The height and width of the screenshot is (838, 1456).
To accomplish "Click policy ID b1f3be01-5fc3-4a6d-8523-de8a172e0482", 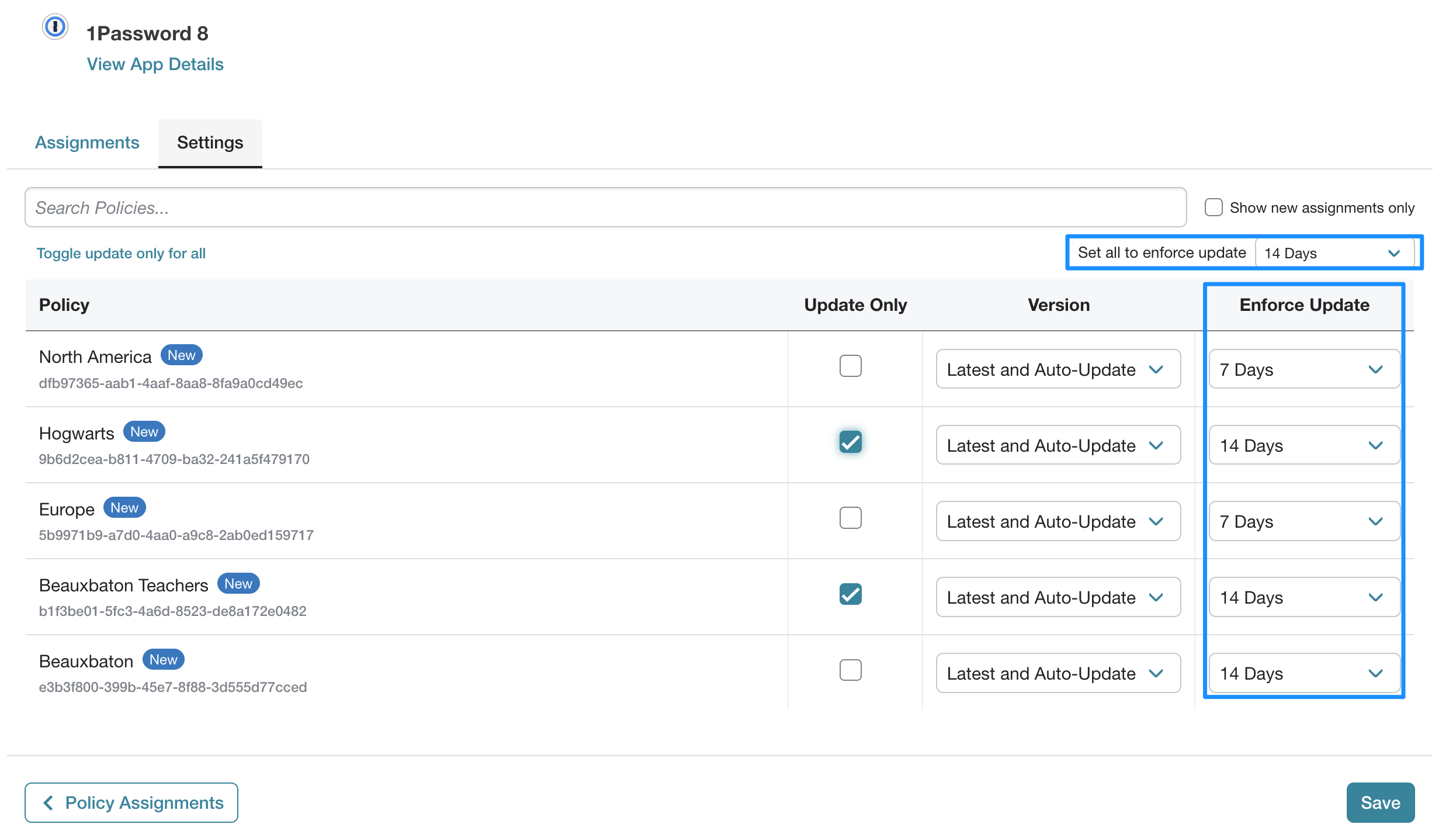I will pos(172,611).
